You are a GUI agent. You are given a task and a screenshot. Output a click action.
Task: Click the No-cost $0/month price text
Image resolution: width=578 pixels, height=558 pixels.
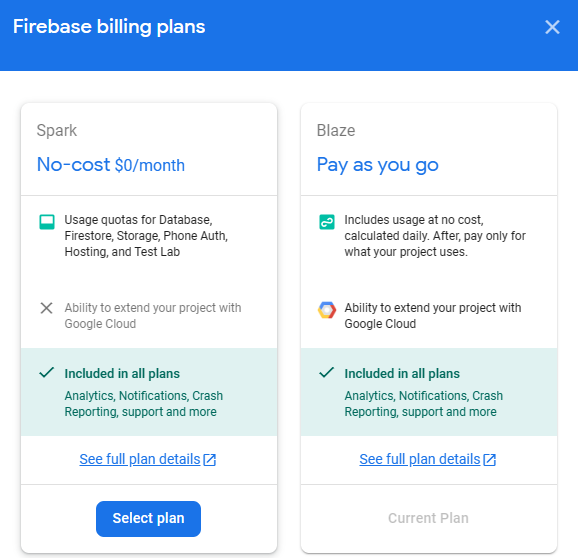pyautogui.click(x=111, y=164)
